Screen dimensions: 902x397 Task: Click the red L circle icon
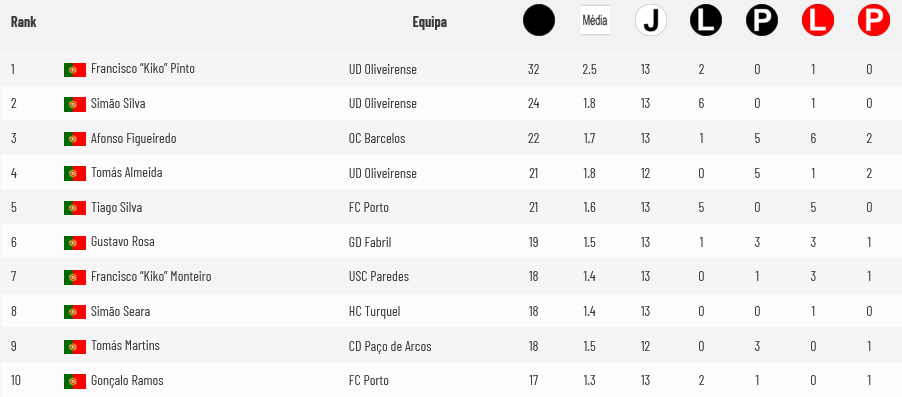pyautogui.click(x=817, y=21)
